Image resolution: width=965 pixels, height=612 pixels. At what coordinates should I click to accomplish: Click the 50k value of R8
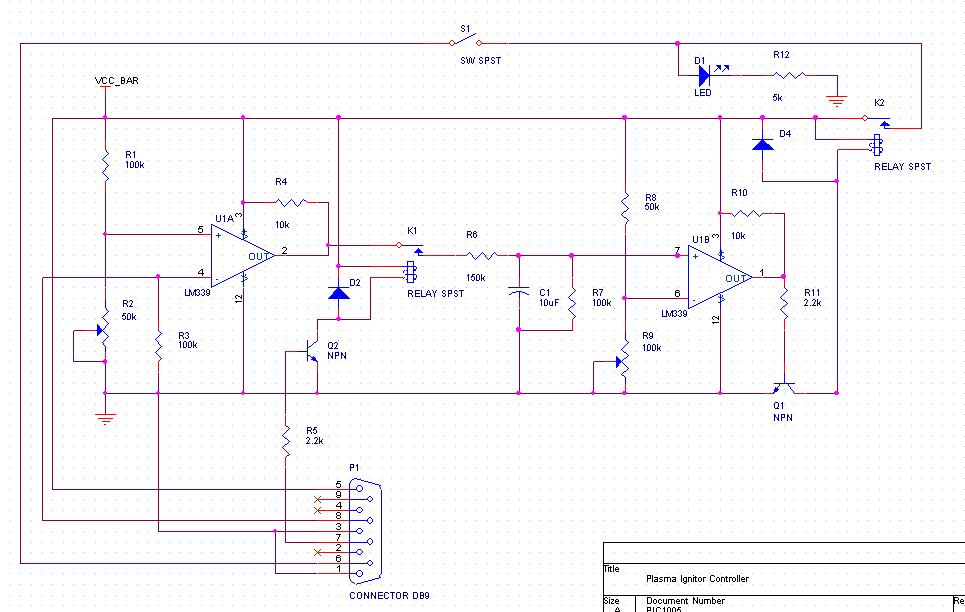[652, 207]
